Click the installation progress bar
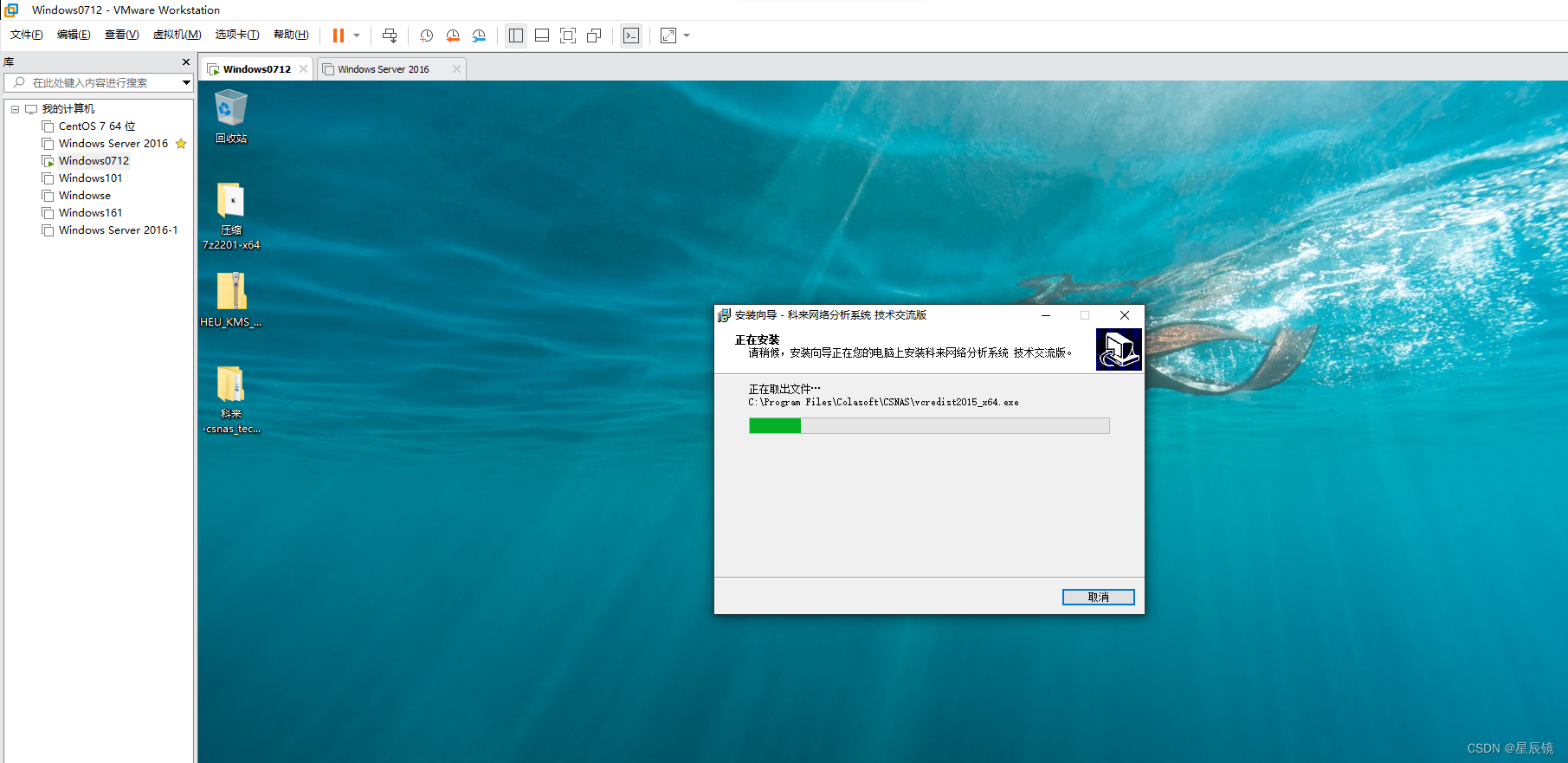The image size is (1568, 763). (929, 425)
